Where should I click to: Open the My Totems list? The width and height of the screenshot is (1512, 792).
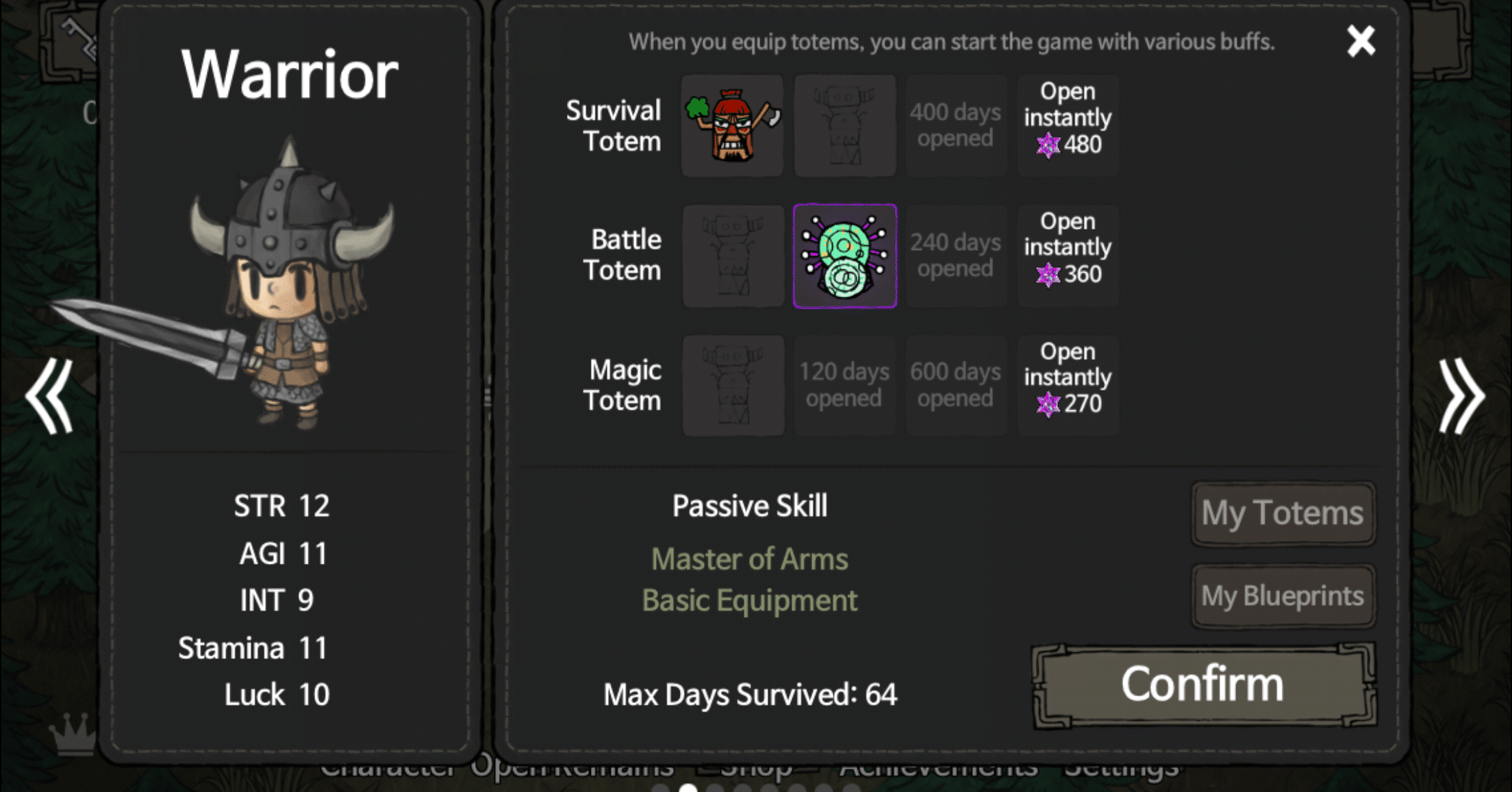[x=1283, y=513]
